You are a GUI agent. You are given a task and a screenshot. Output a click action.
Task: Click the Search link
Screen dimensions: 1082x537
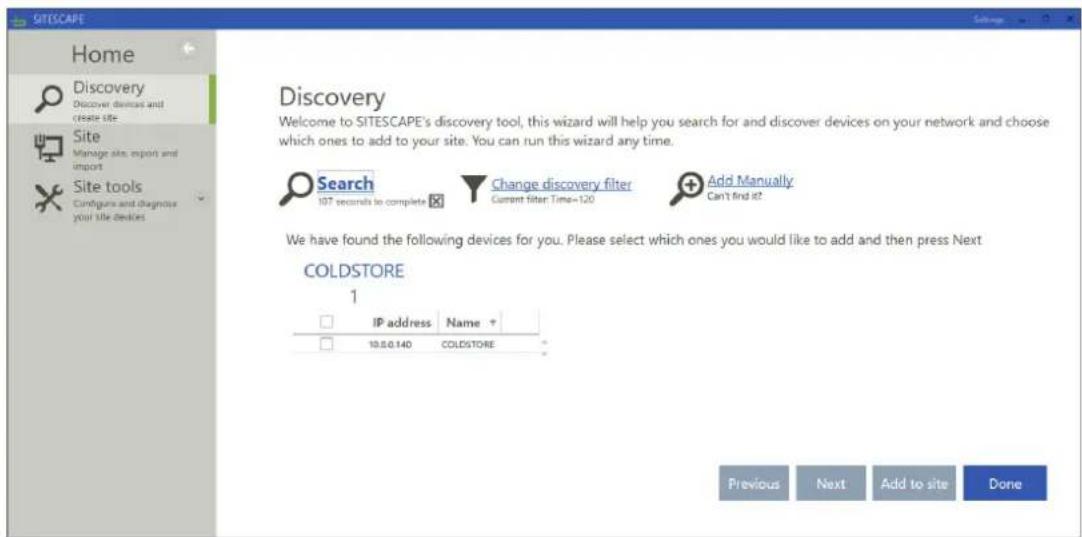(345, 183)
